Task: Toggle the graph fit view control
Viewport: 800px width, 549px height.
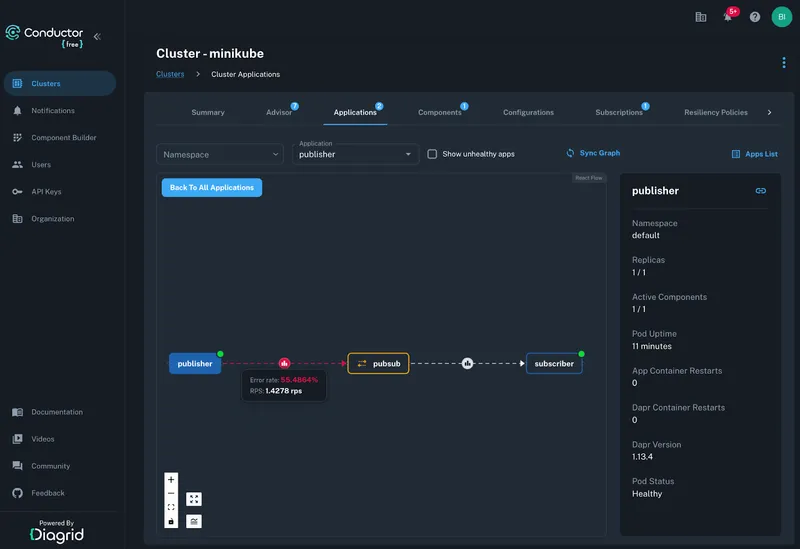Action: pyautogui.click(x=171, y=507)
